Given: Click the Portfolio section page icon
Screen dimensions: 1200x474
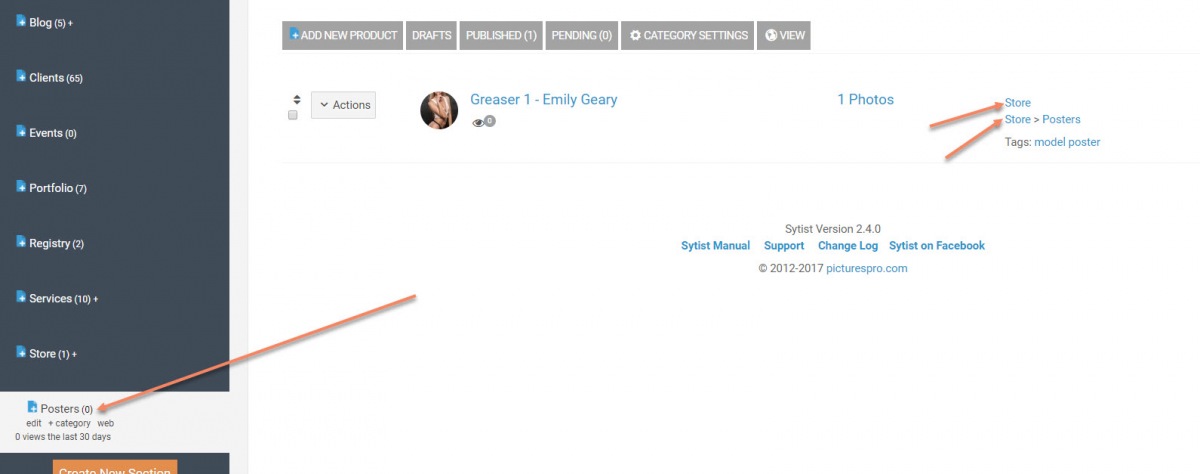Looking at the screenshot, I should [21, 187].
